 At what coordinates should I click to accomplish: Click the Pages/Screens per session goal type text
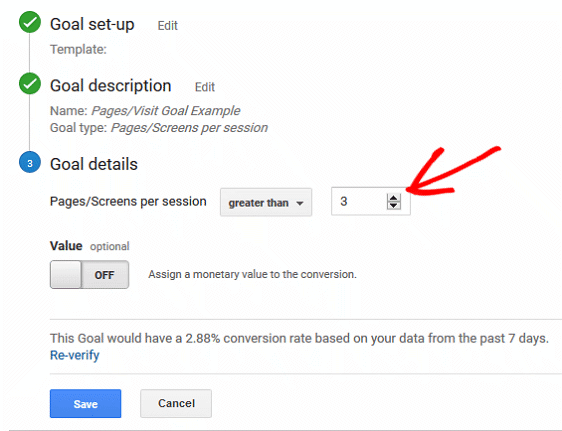point(189,128)
